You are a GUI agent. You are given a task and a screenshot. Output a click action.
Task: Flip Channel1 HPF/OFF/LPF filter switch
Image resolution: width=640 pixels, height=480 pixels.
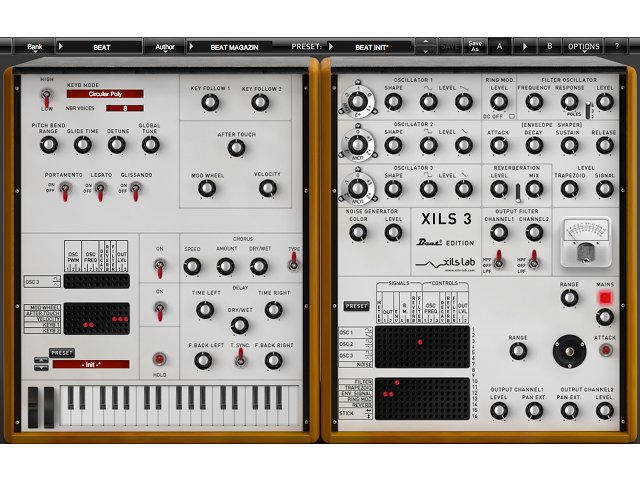point(498,259)
